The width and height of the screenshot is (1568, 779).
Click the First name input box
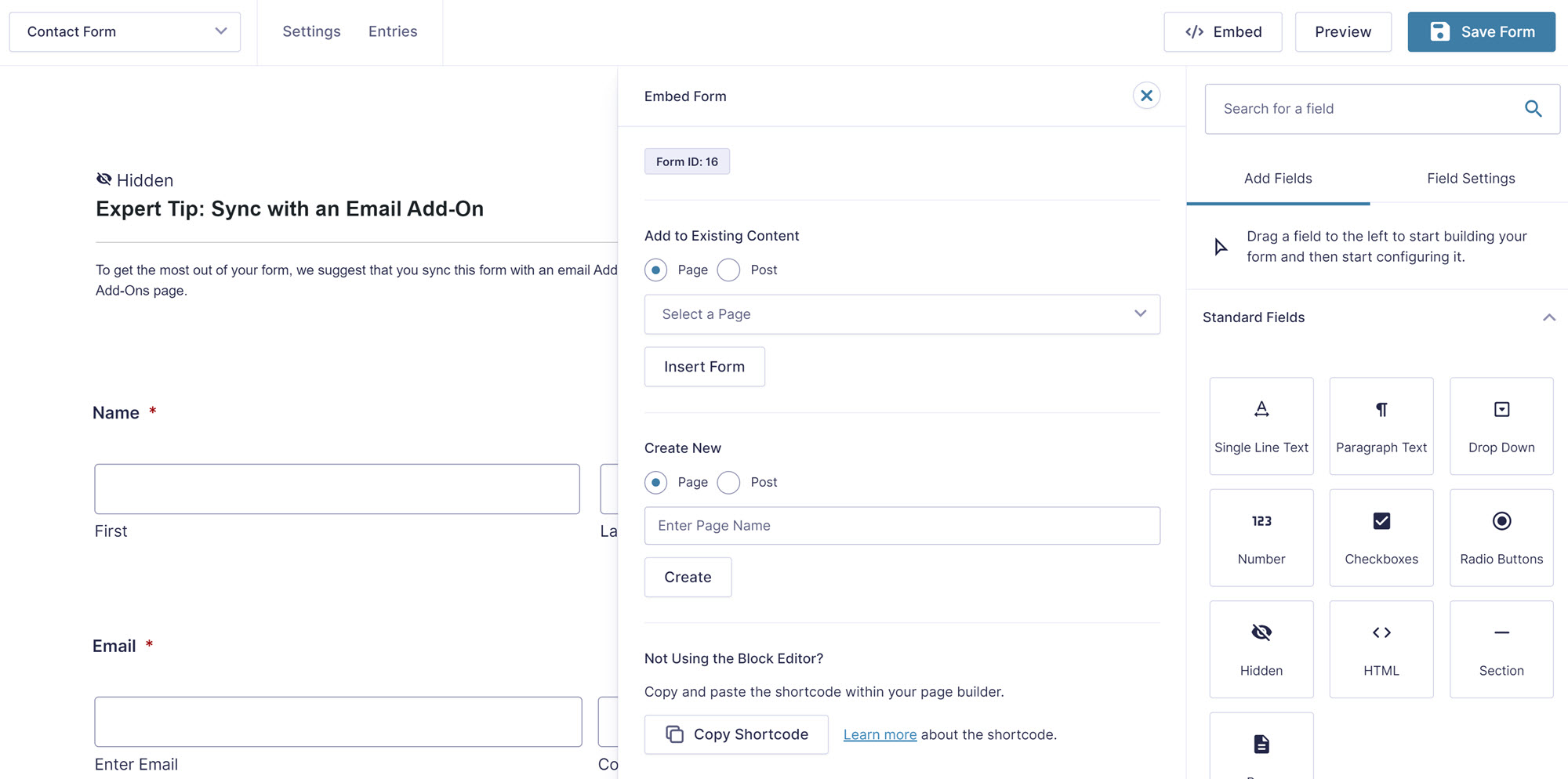337,489
